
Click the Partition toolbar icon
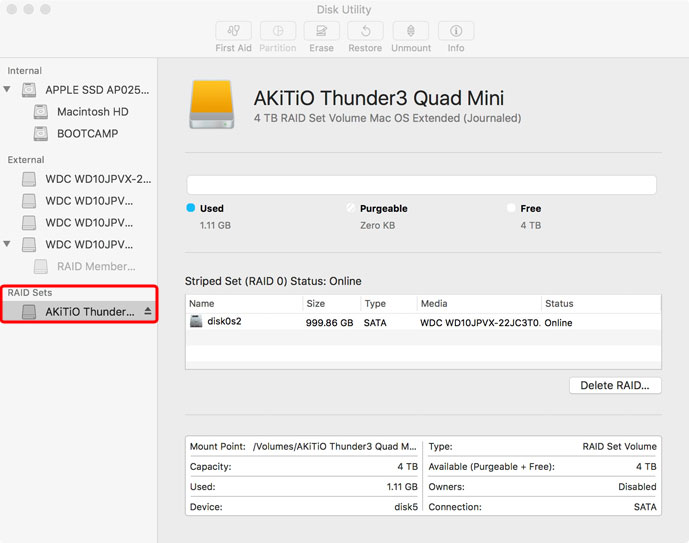[277, 32]
